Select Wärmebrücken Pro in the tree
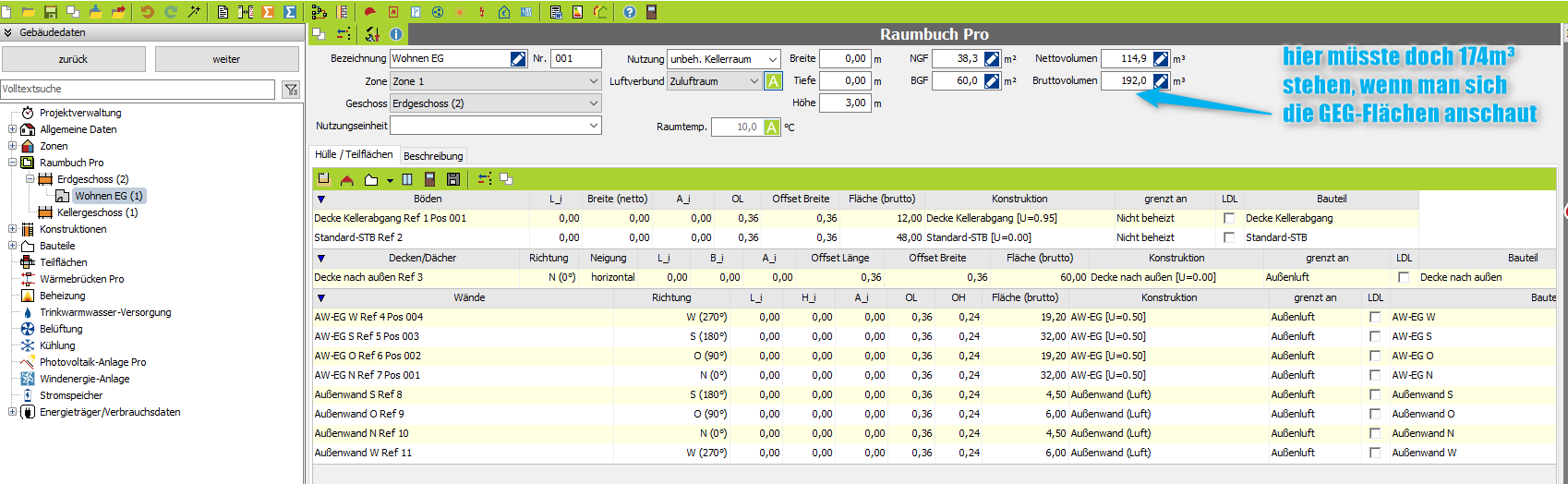Screen dimensions: 1568x484 click(x=81, y=279)
